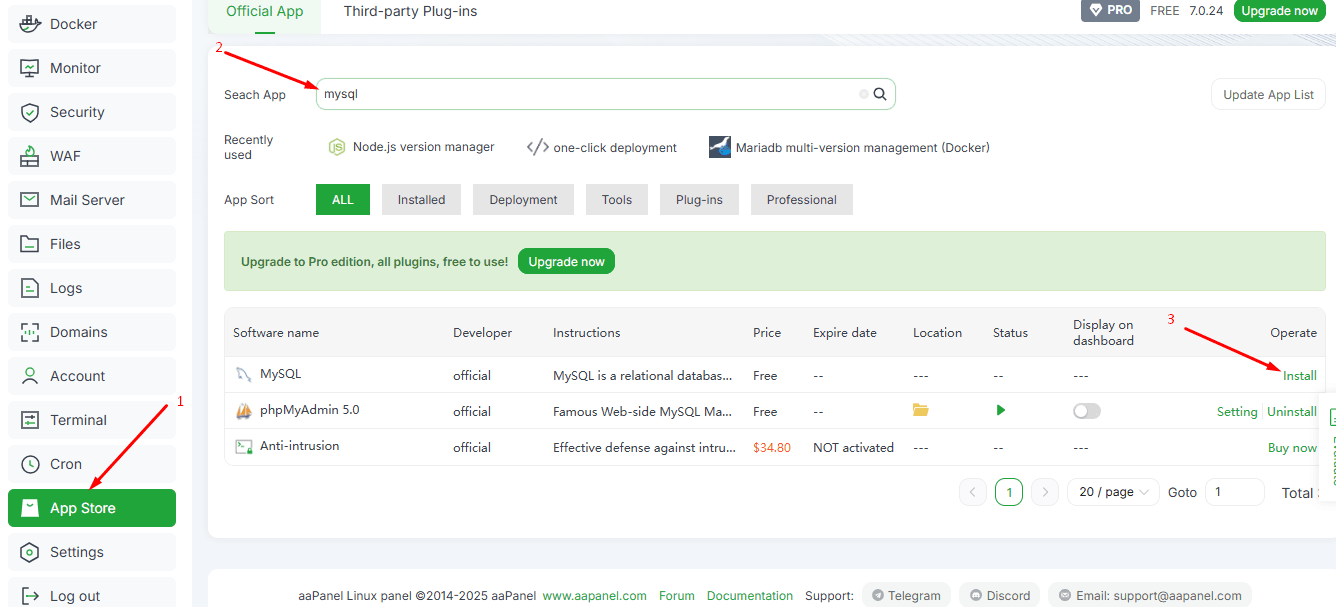Open one-click deployment shortcut
The width and height of the screenshot is (1336, 607).
tap(602, 147)
